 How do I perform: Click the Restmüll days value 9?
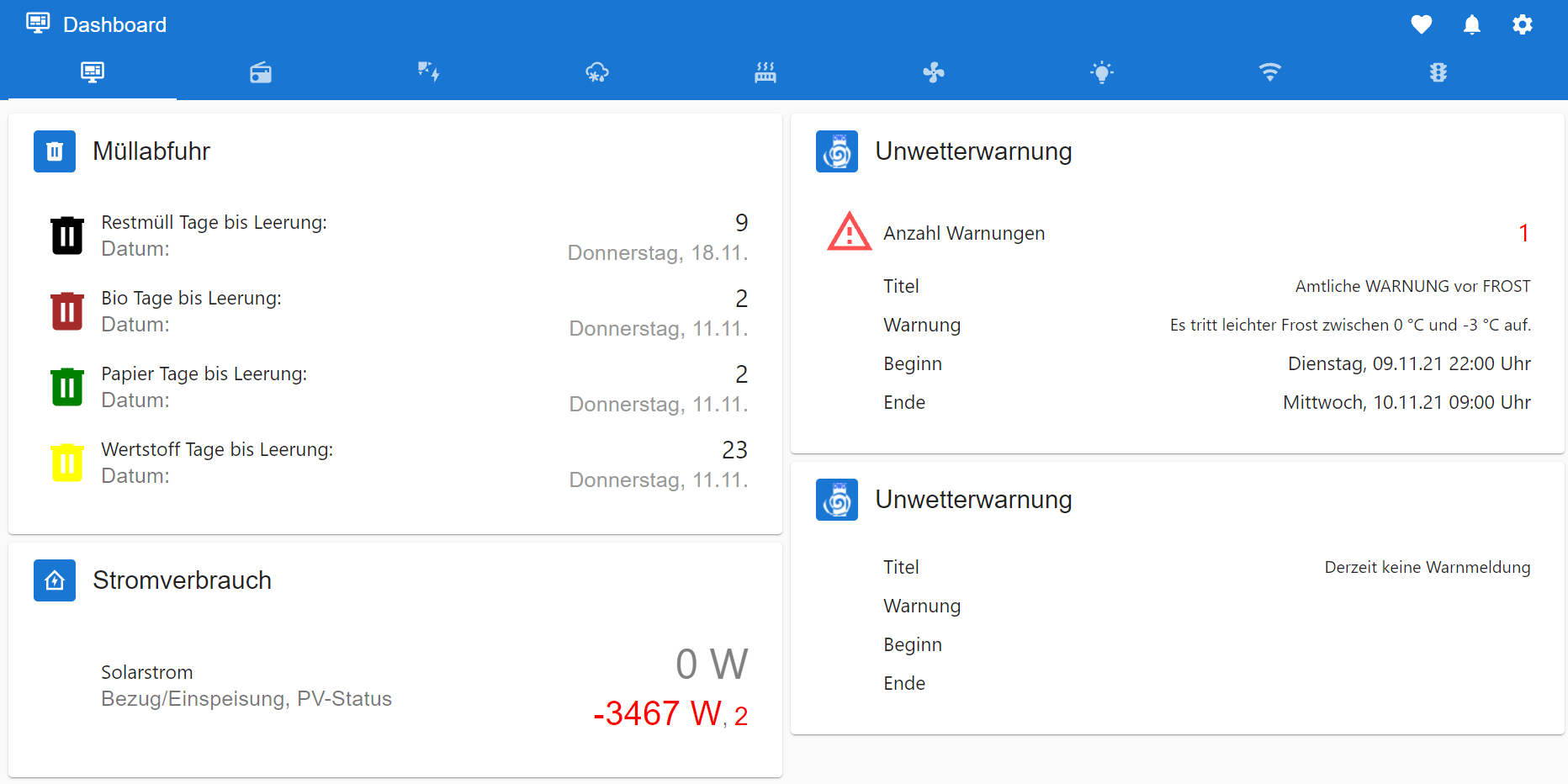(741, 222)
